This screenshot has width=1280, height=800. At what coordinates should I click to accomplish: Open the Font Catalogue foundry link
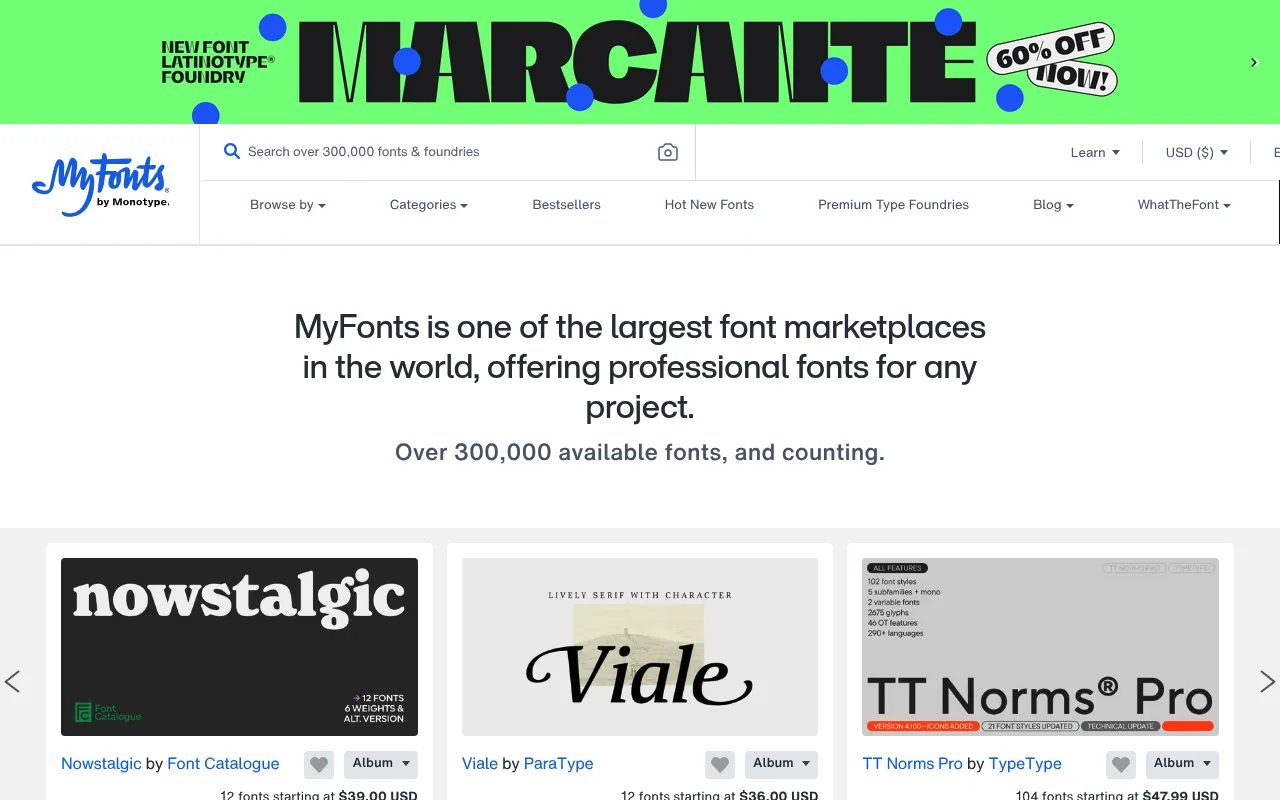(x=223, y=764)
